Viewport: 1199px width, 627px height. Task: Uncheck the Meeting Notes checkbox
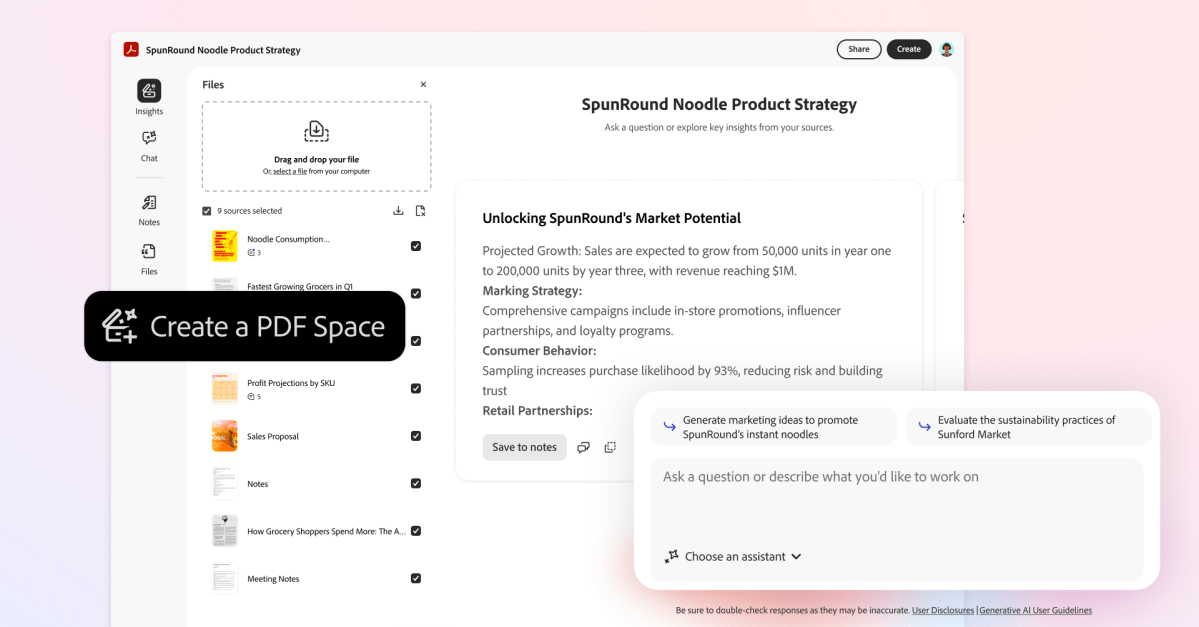pos(416,578)
